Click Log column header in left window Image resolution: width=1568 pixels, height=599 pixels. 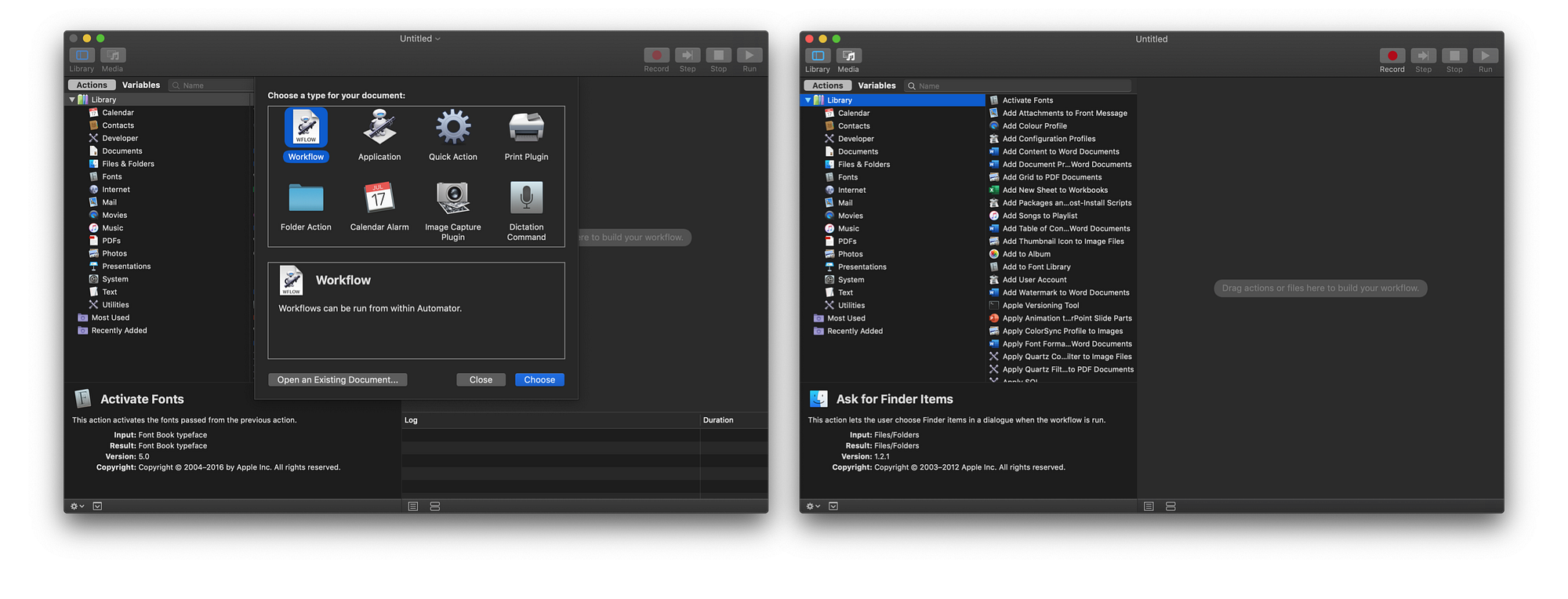click(550, 420)
